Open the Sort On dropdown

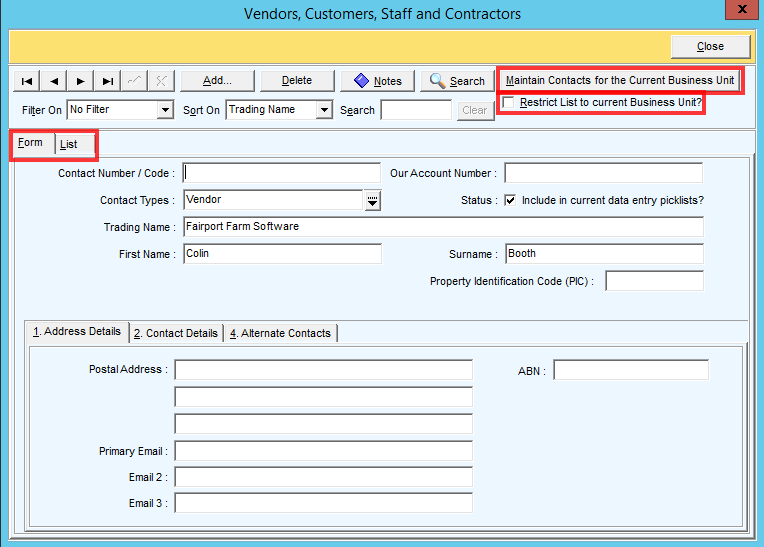point(324,110)
